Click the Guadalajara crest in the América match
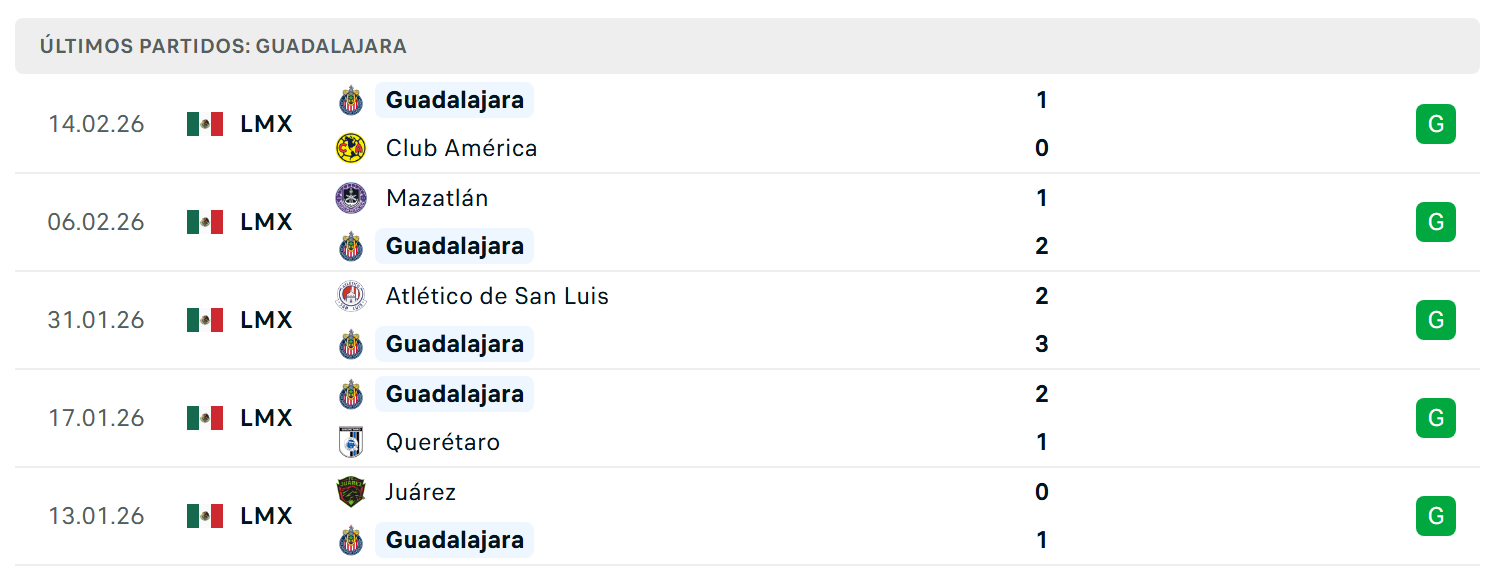This screenshot has width=1495, height=583. tap(351, 100)
